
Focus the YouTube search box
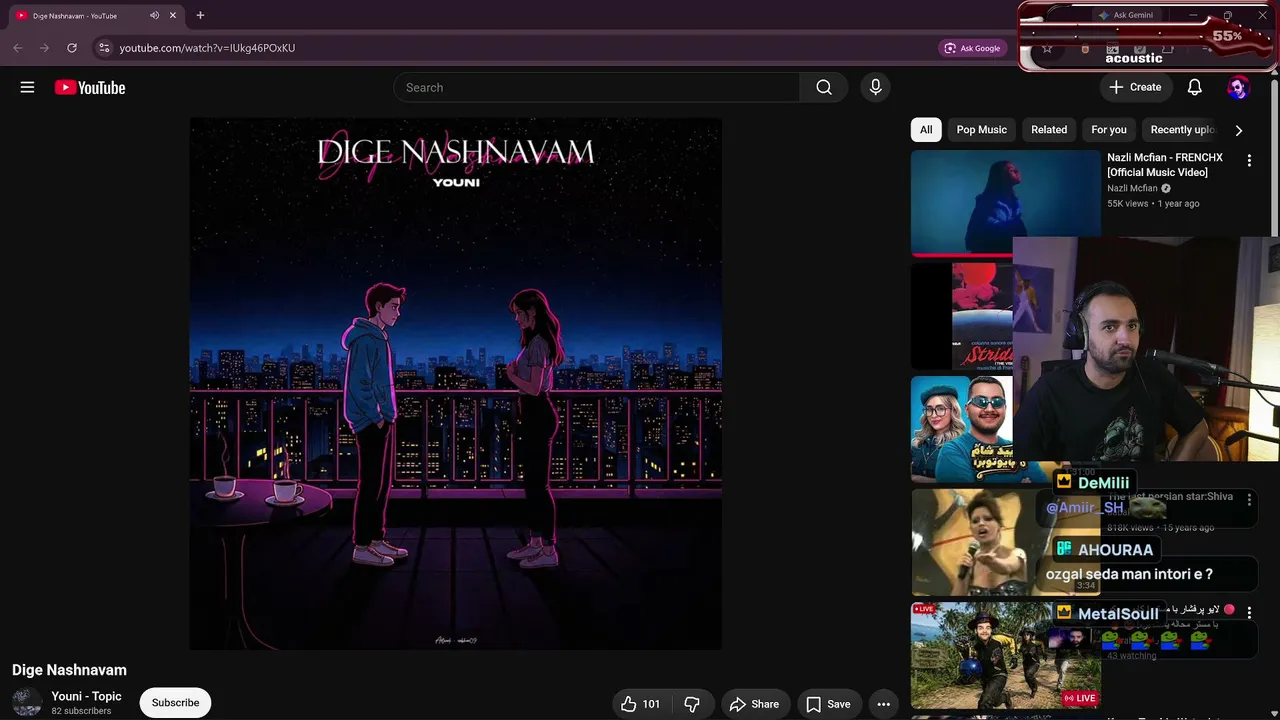597,87
